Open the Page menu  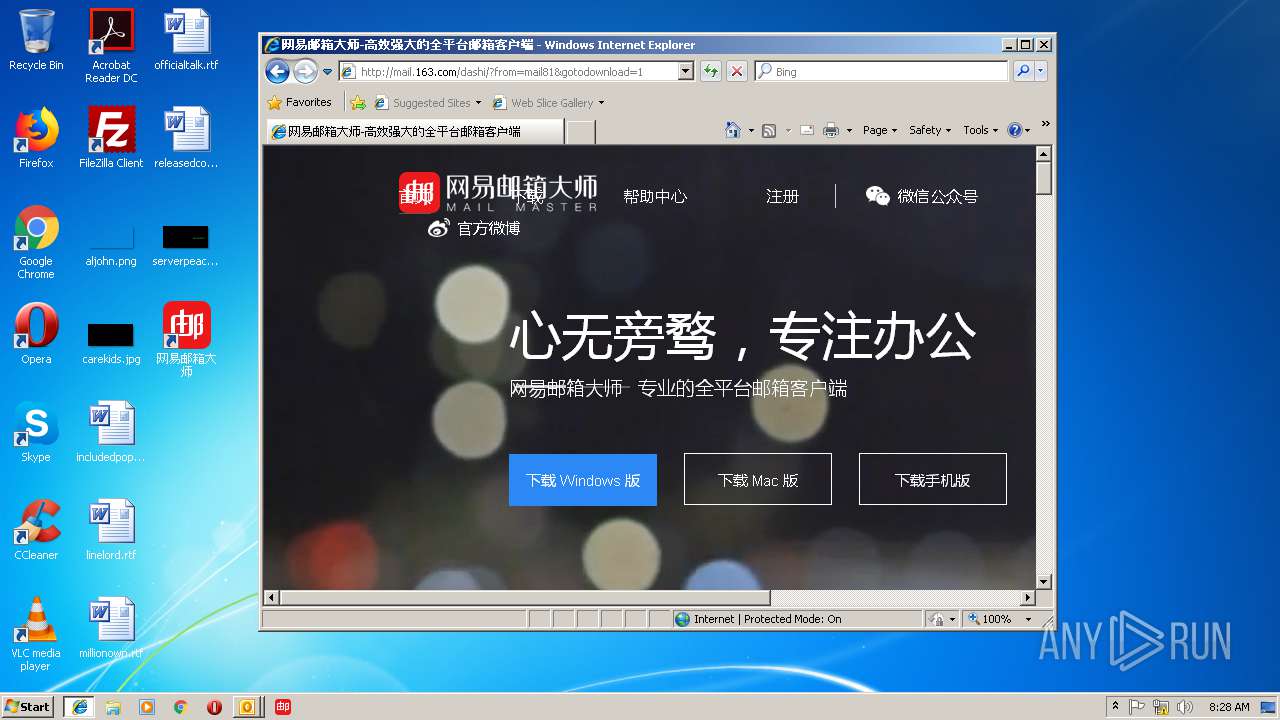pos(880,130)
